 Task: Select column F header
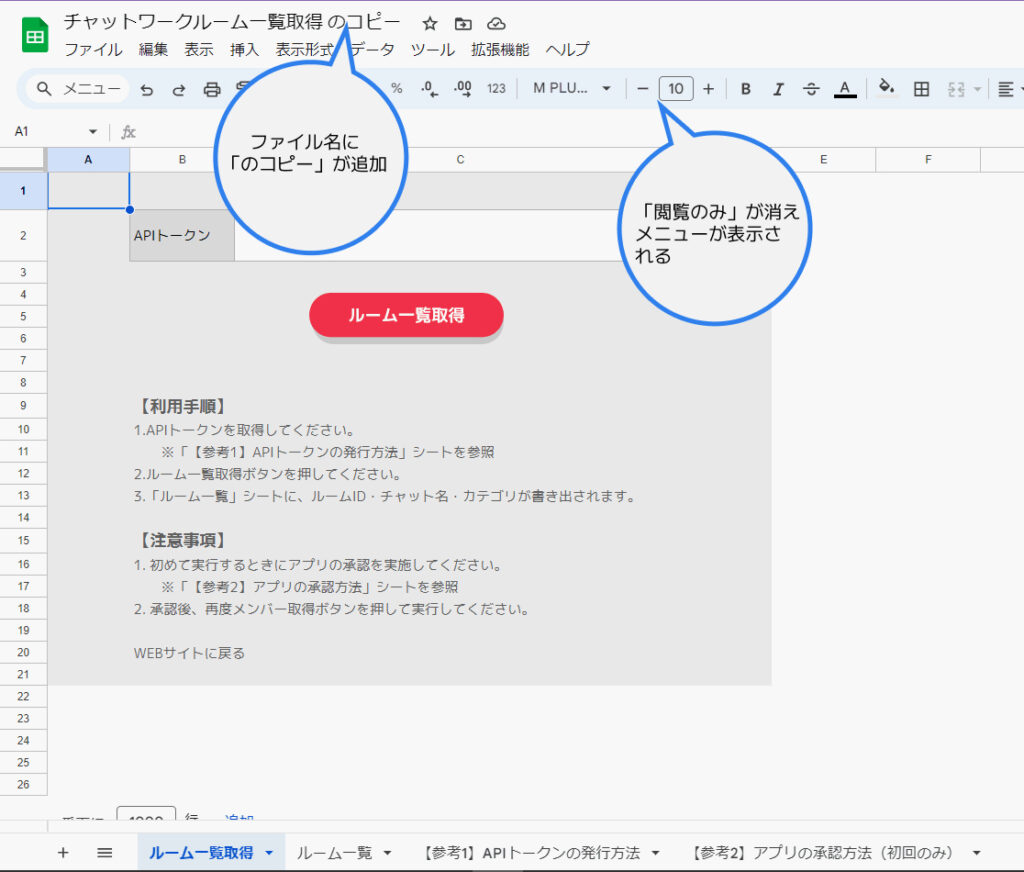(928, 159)
